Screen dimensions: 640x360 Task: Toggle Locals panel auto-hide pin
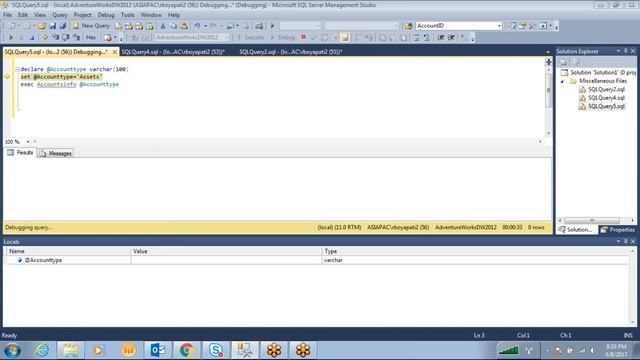tap(625, 241)
